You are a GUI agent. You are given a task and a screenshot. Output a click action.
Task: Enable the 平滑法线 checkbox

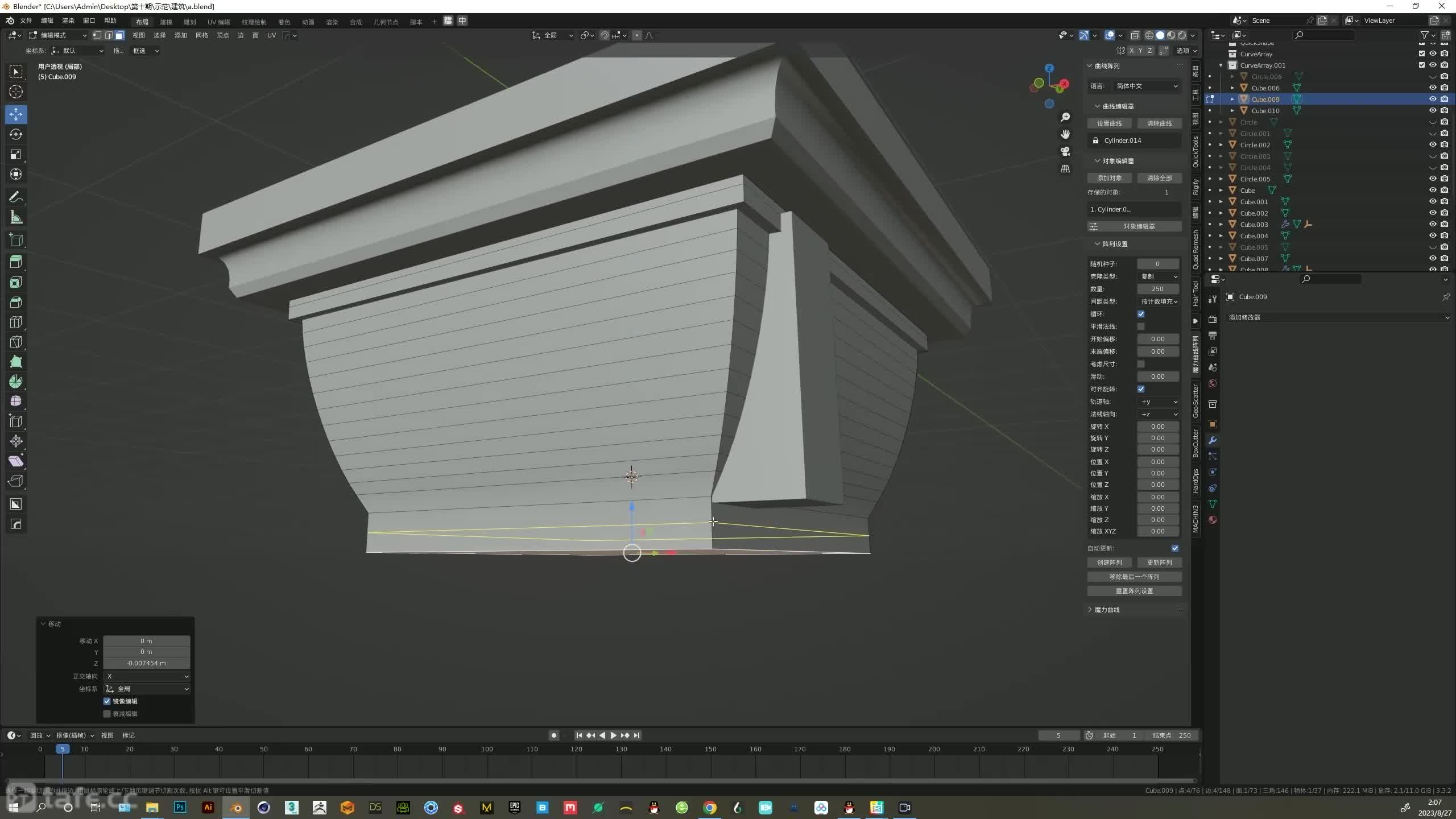click(1141, 326)
